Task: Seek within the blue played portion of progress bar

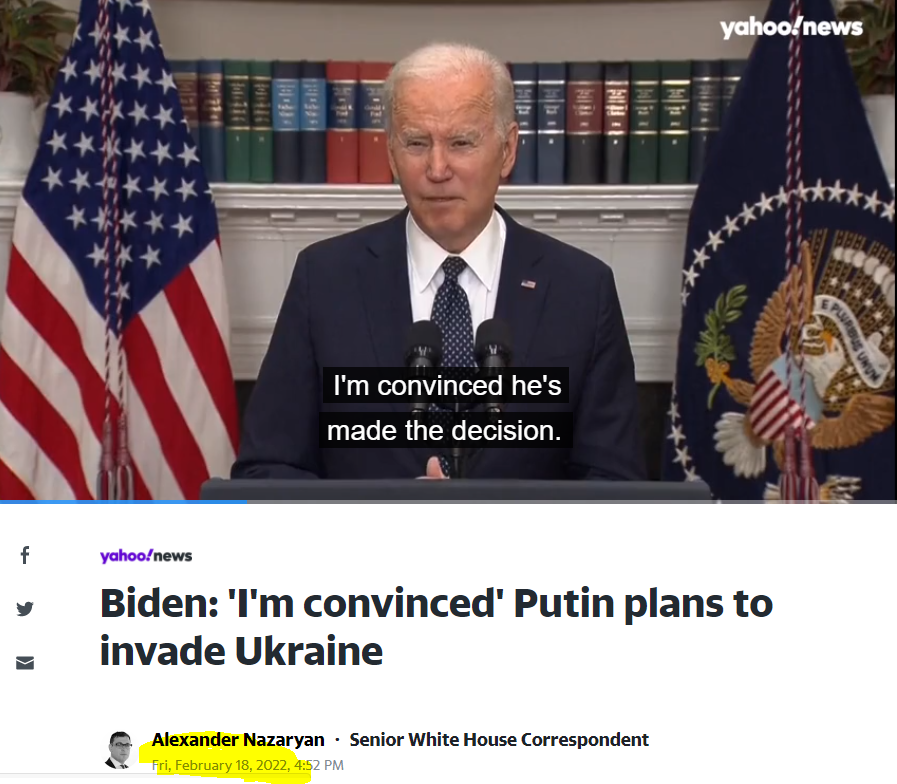Action: tap(123, 502)
